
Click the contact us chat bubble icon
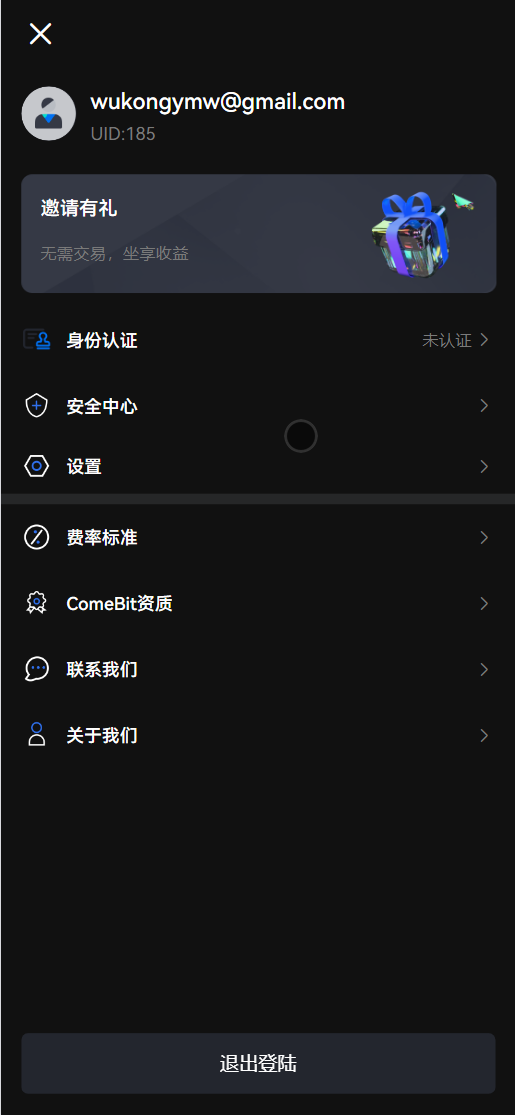click(37, 669)
